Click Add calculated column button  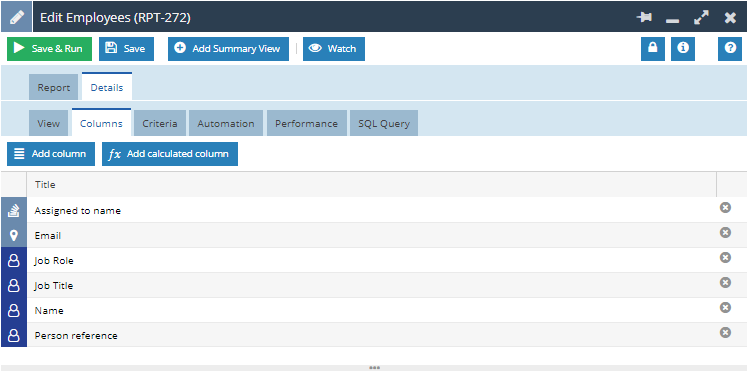(x=170, y=154)
